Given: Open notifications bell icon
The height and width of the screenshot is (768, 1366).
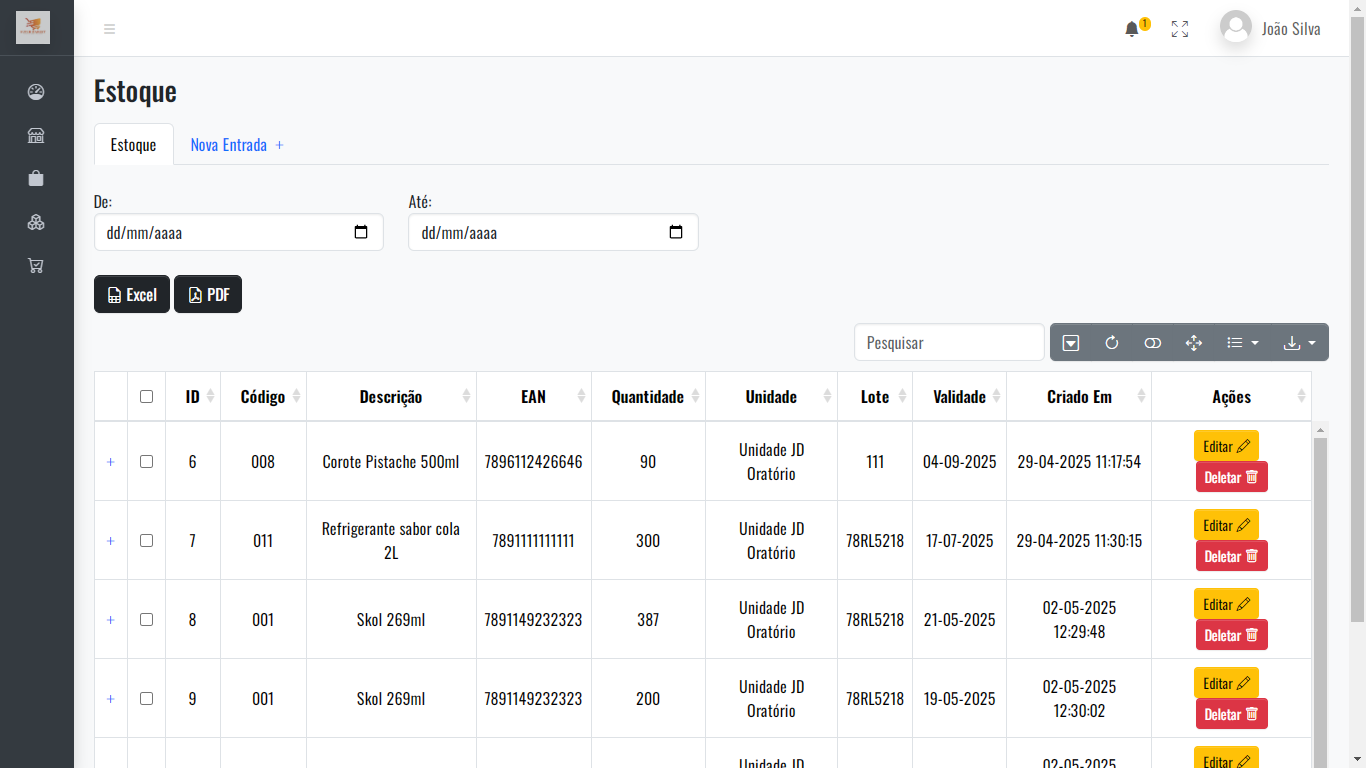Looking at the screenshot, I should tap(1132, 29).
